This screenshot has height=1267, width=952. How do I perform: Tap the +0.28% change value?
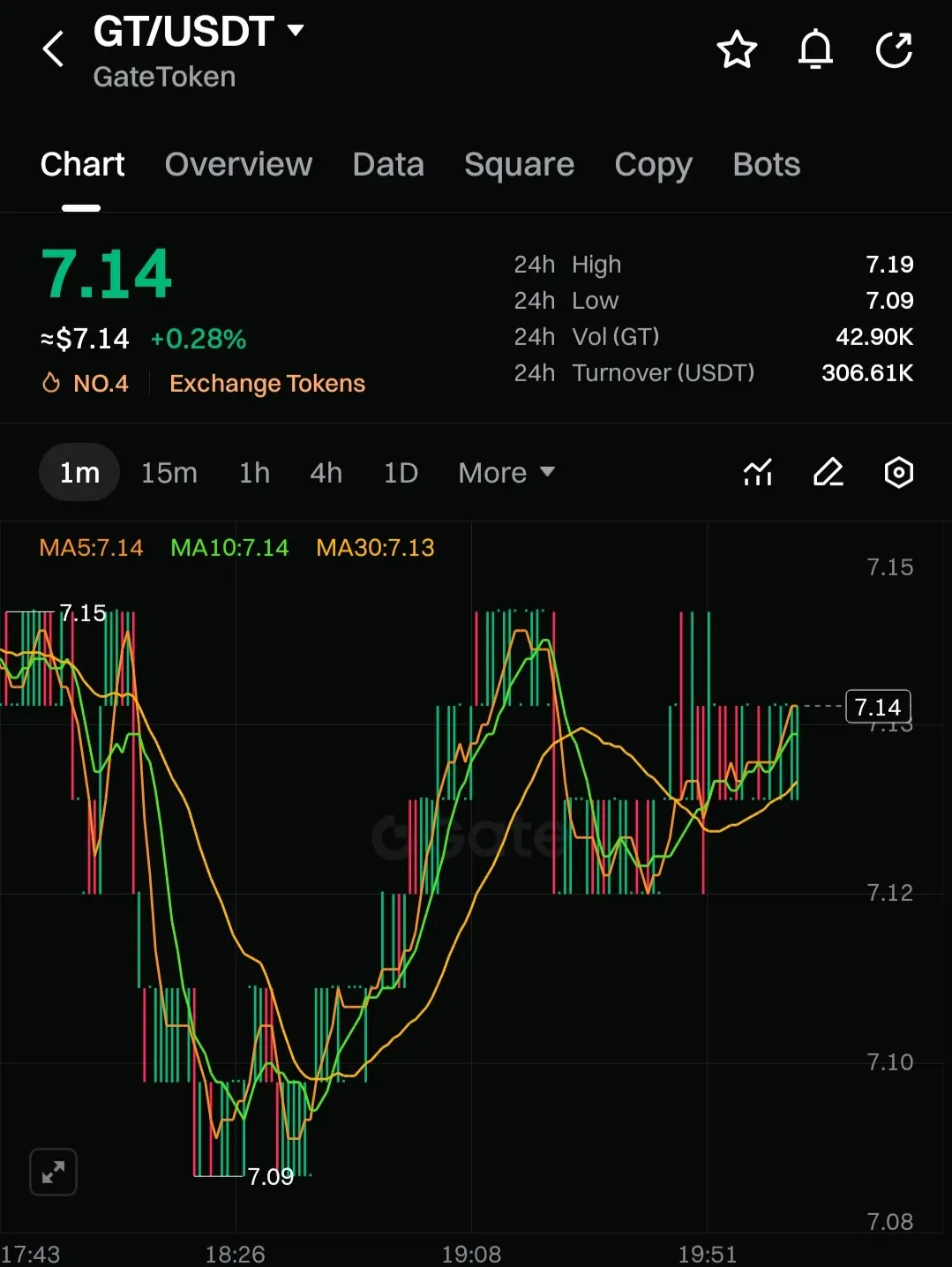(x=199, y=339)
